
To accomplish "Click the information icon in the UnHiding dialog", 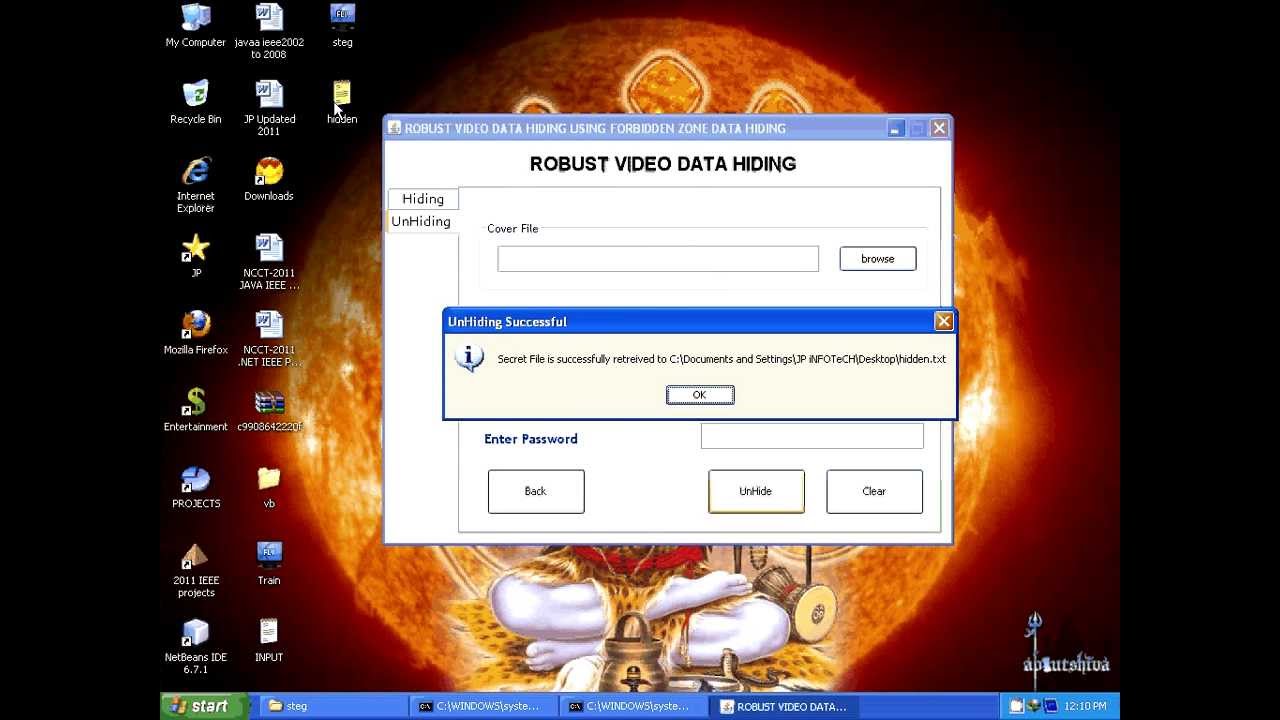I will click(x=469, y=358).
